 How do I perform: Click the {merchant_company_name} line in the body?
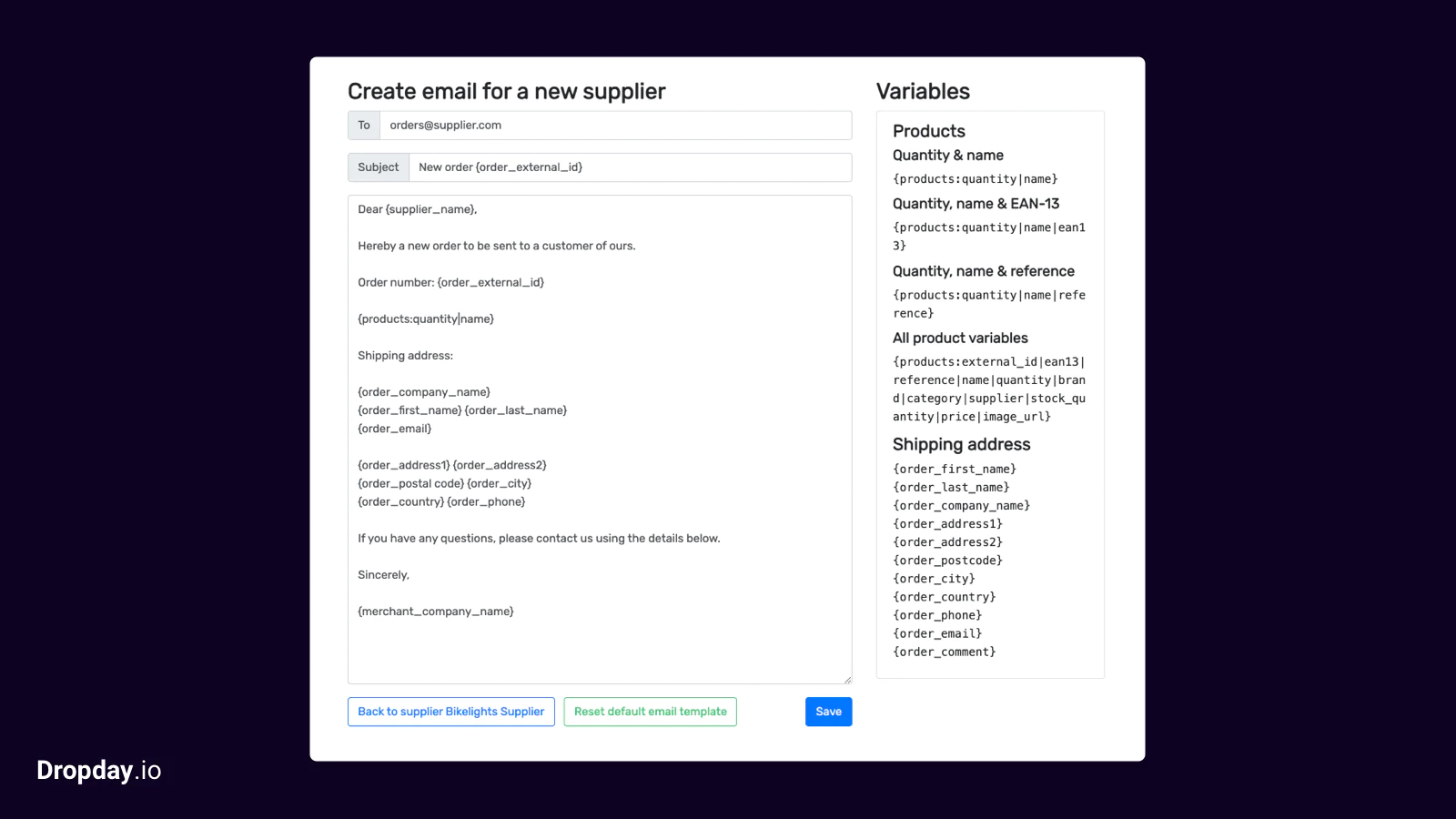(x=436, y=612)
